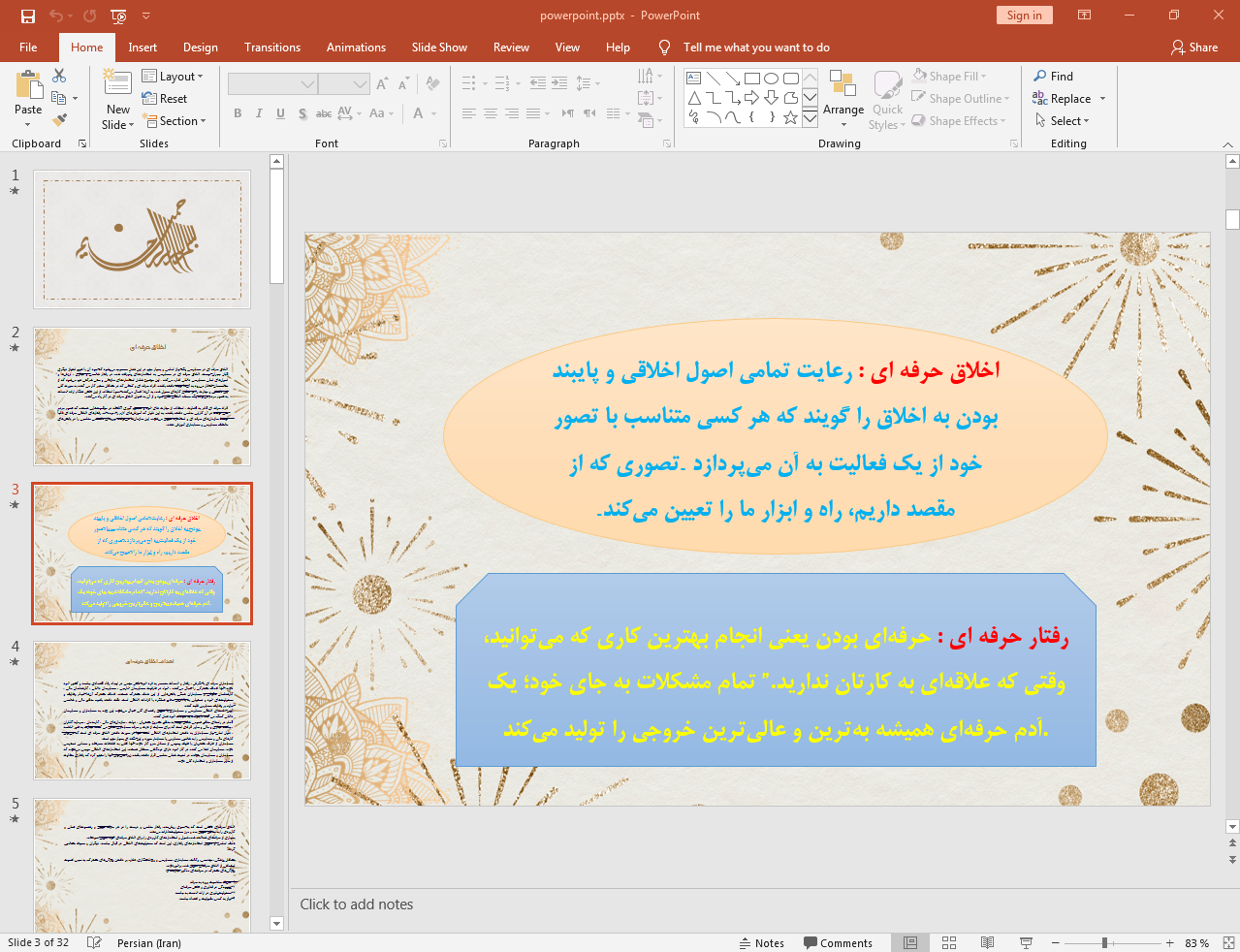
Task: Open the Transitions tab
Action: point(272,48)
